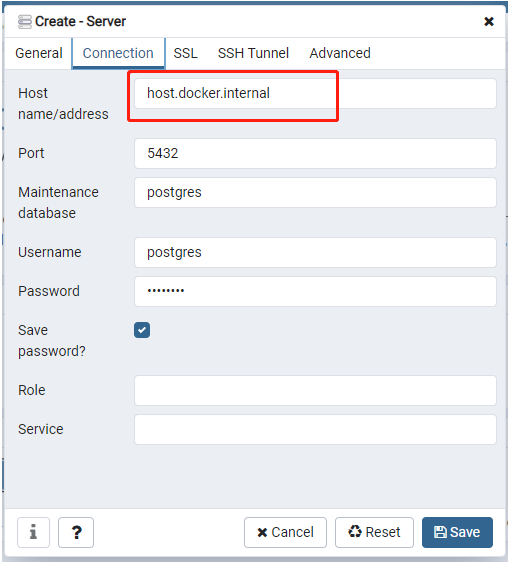Click into the Port field
This screenshot has height=562, width=510.
click(x=315, y=153)
